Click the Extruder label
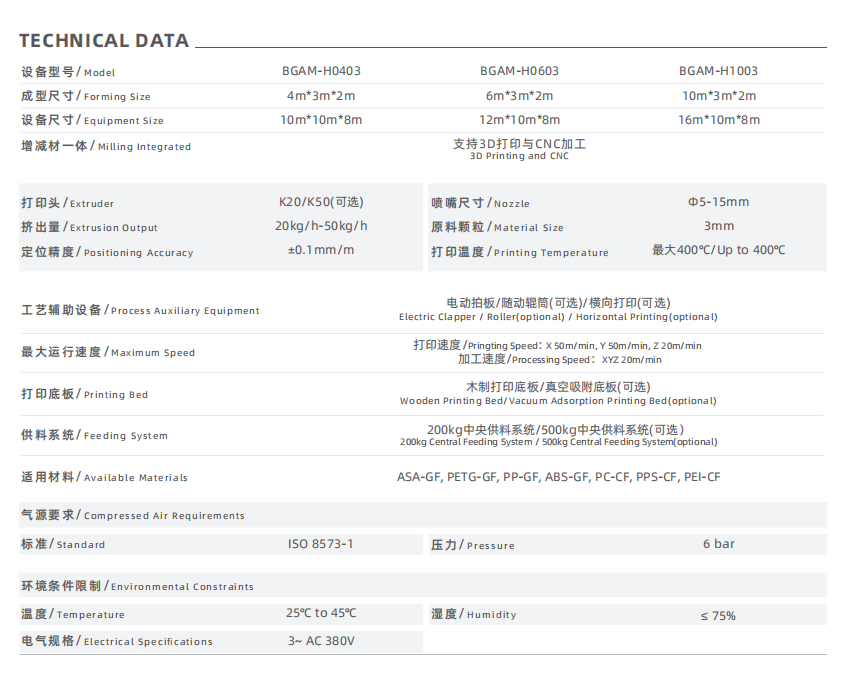The image size is (851, 693). 68,203
